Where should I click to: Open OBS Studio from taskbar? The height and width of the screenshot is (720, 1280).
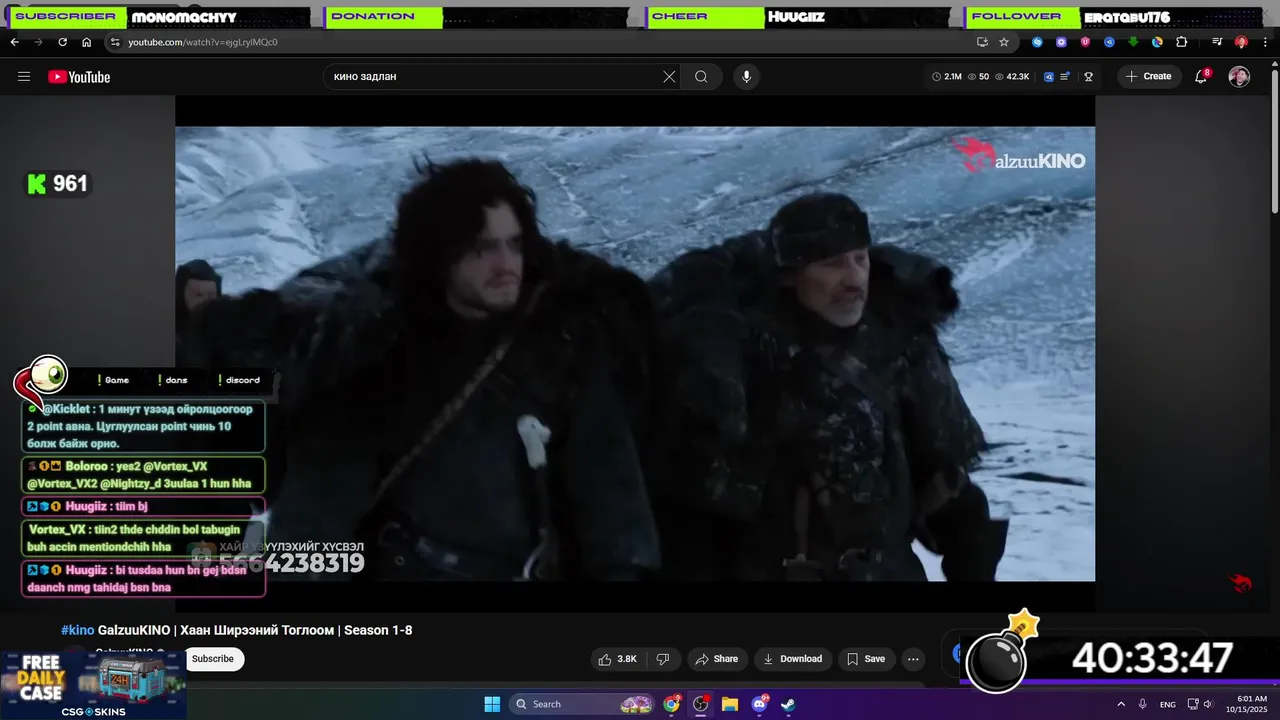point(701,704)
